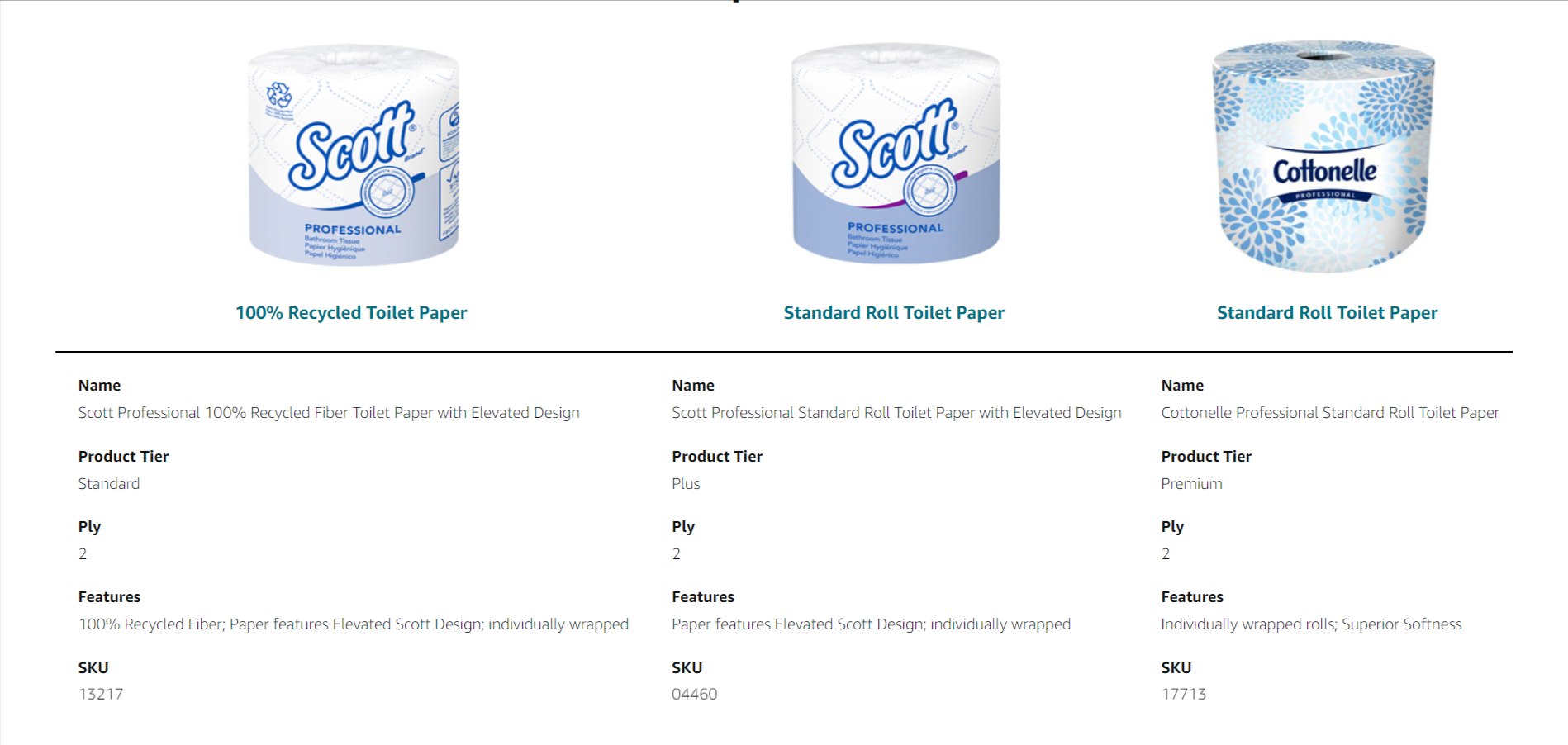Open the Standard Roll link under the Scott roll
Viewport: 1568px width, 745px height.
(894, 313)
